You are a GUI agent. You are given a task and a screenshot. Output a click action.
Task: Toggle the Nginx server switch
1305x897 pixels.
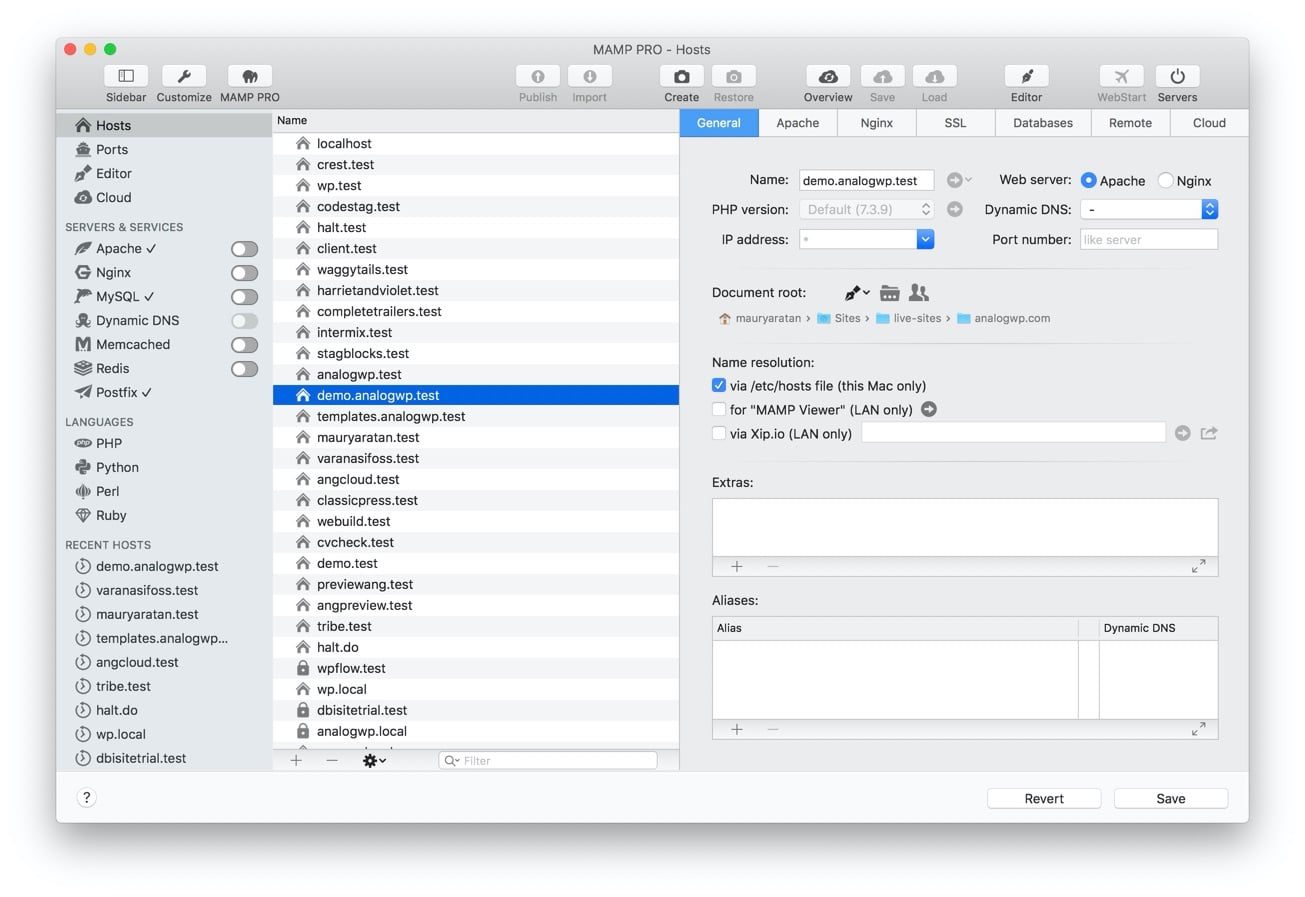(244, 273)
